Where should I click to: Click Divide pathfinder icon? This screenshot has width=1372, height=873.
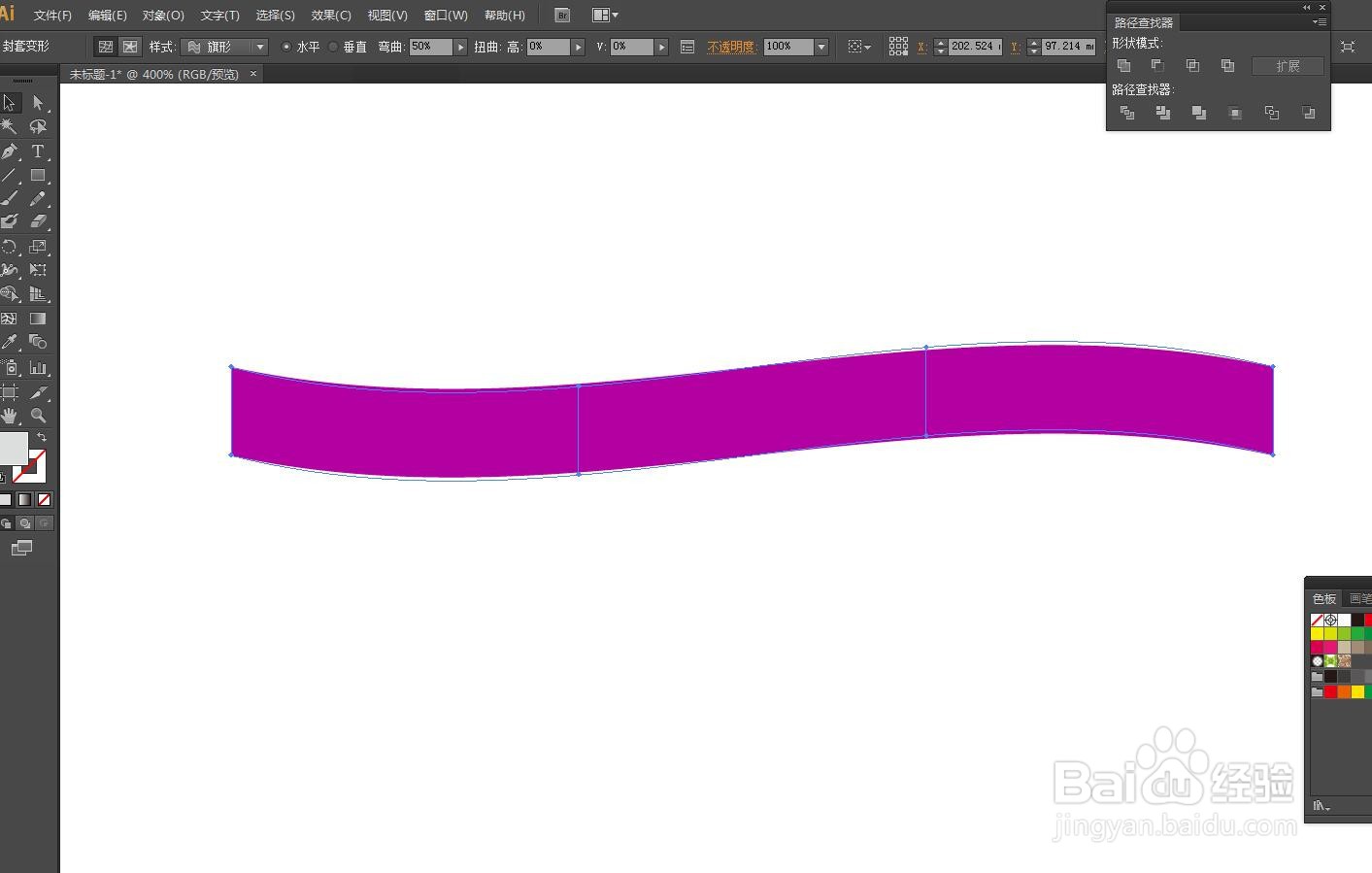(x=1127, y=113)
